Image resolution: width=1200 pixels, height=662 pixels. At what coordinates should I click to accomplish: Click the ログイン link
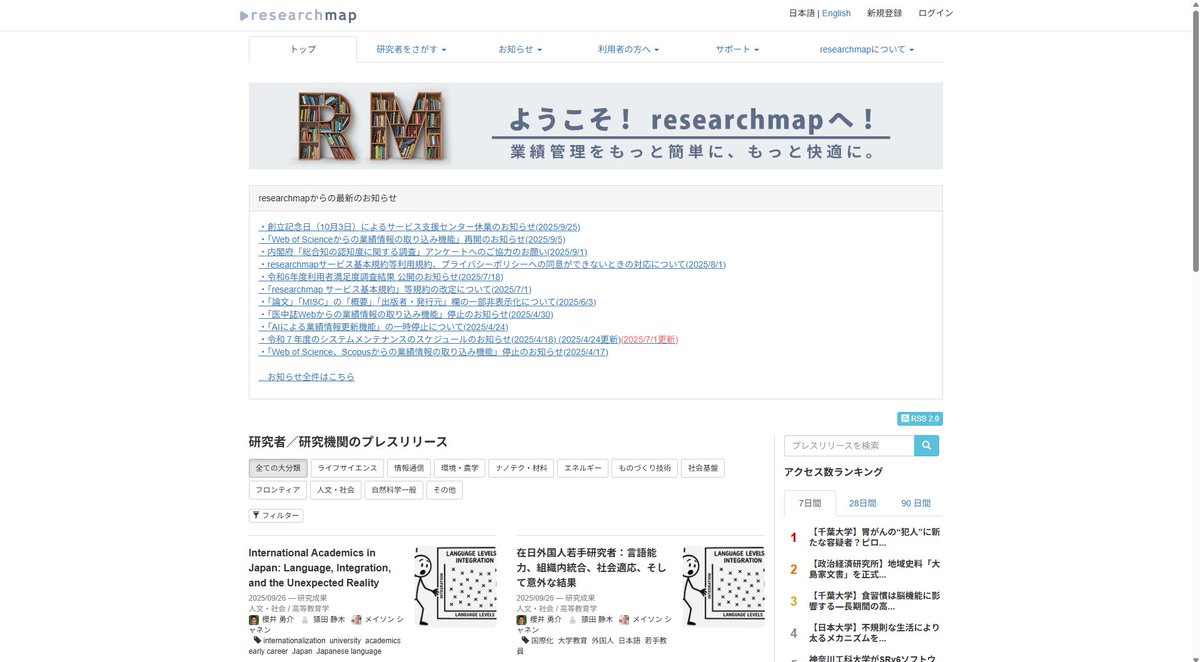click(x=936, y=13)
